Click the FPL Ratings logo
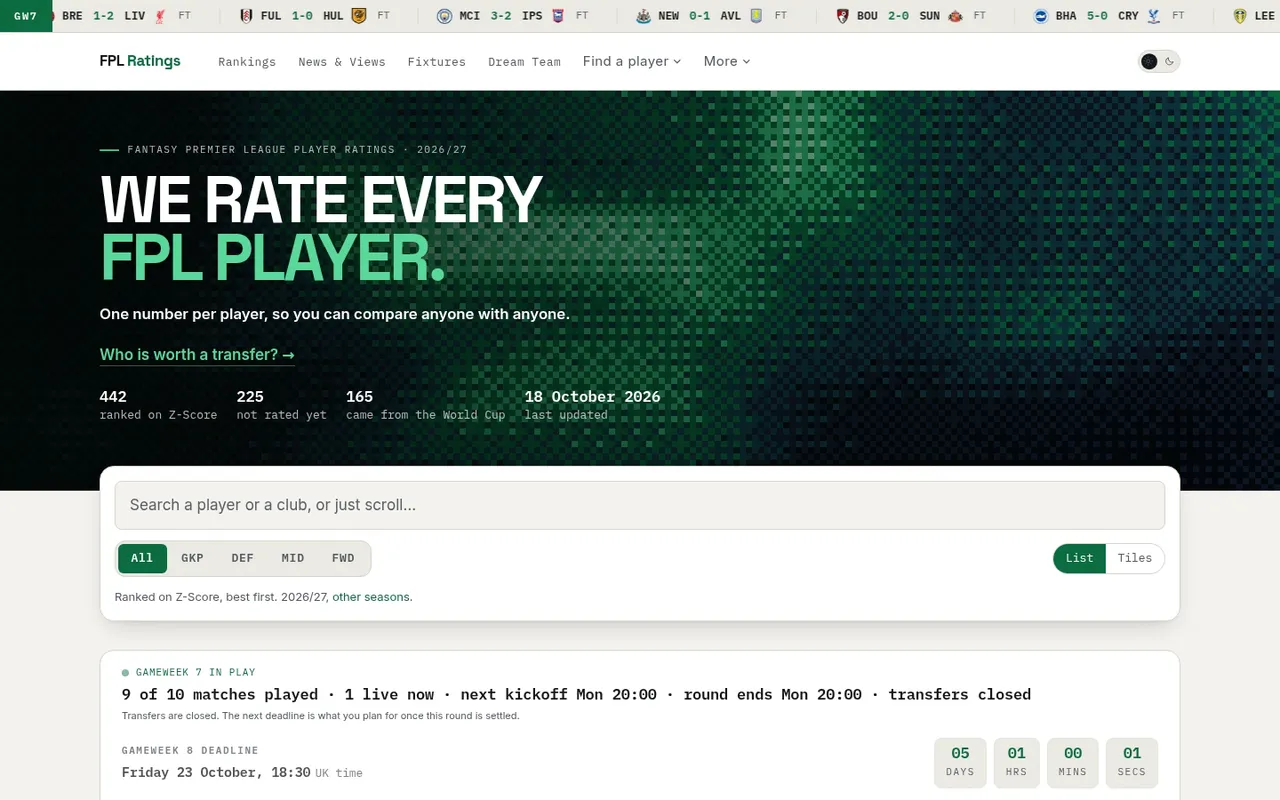 (x=140, y=61)
